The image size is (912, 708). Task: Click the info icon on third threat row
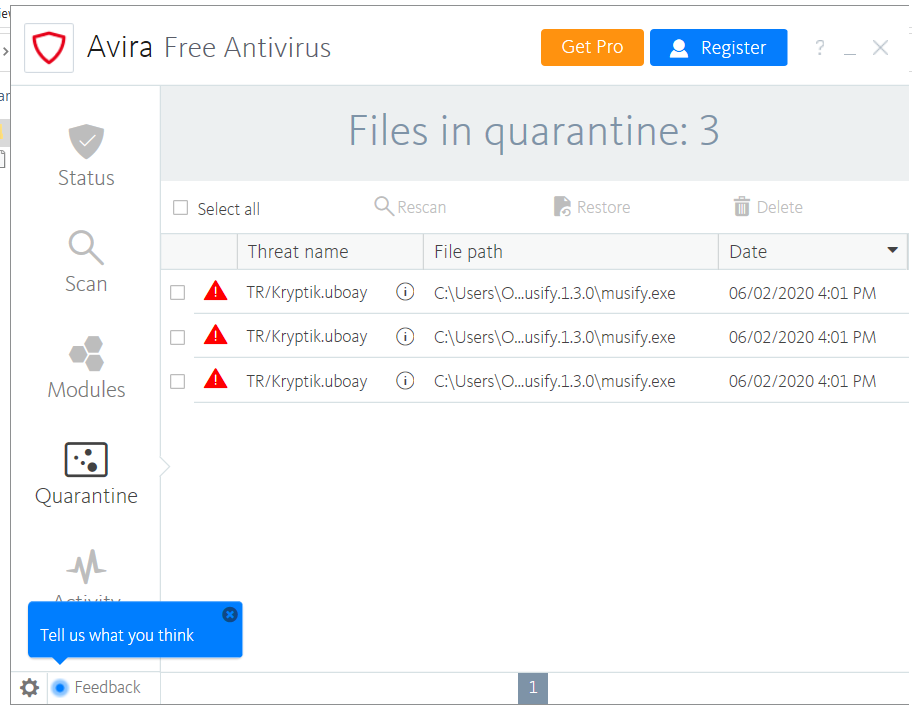[x=405, y=380]
